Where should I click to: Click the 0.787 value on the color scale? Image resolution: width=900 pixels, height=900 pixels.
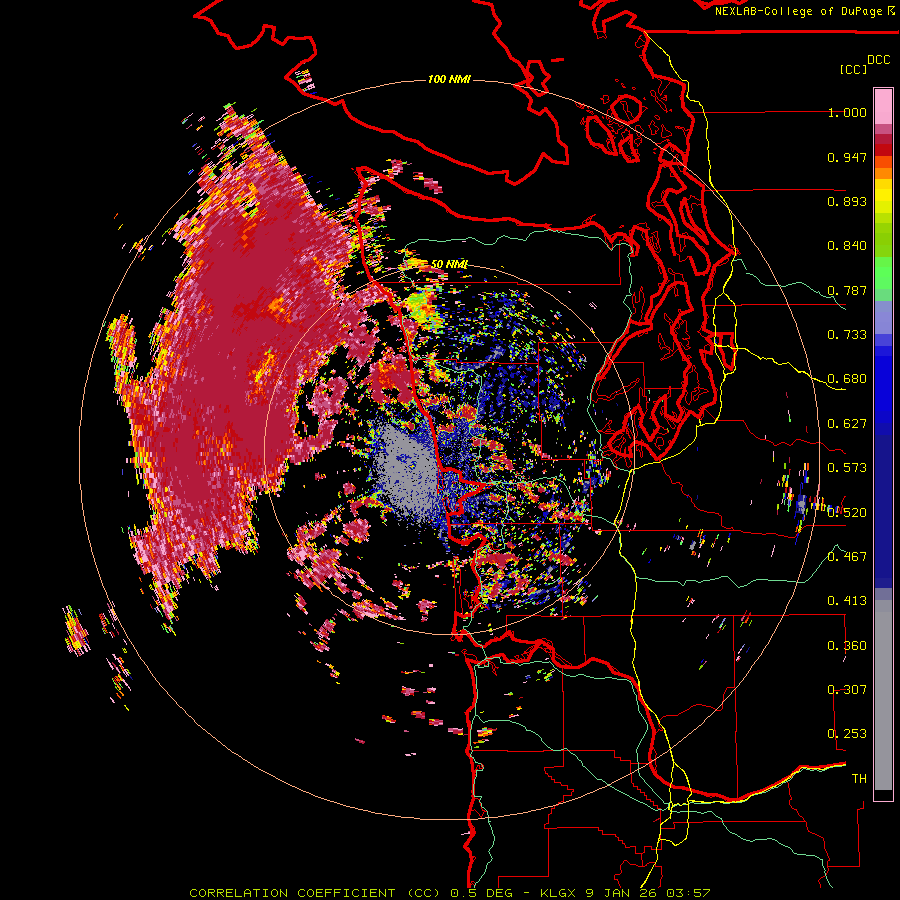pyautogui.click(x=847, y=290)
